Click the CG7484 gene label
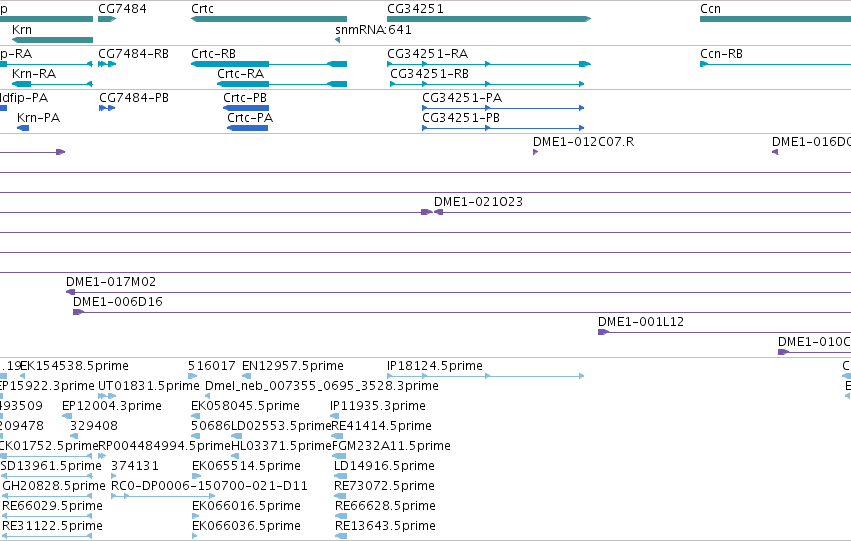Image resolution: width=851 pixels, height=541 pixels. pyautogui.click(x=122, y=9)
